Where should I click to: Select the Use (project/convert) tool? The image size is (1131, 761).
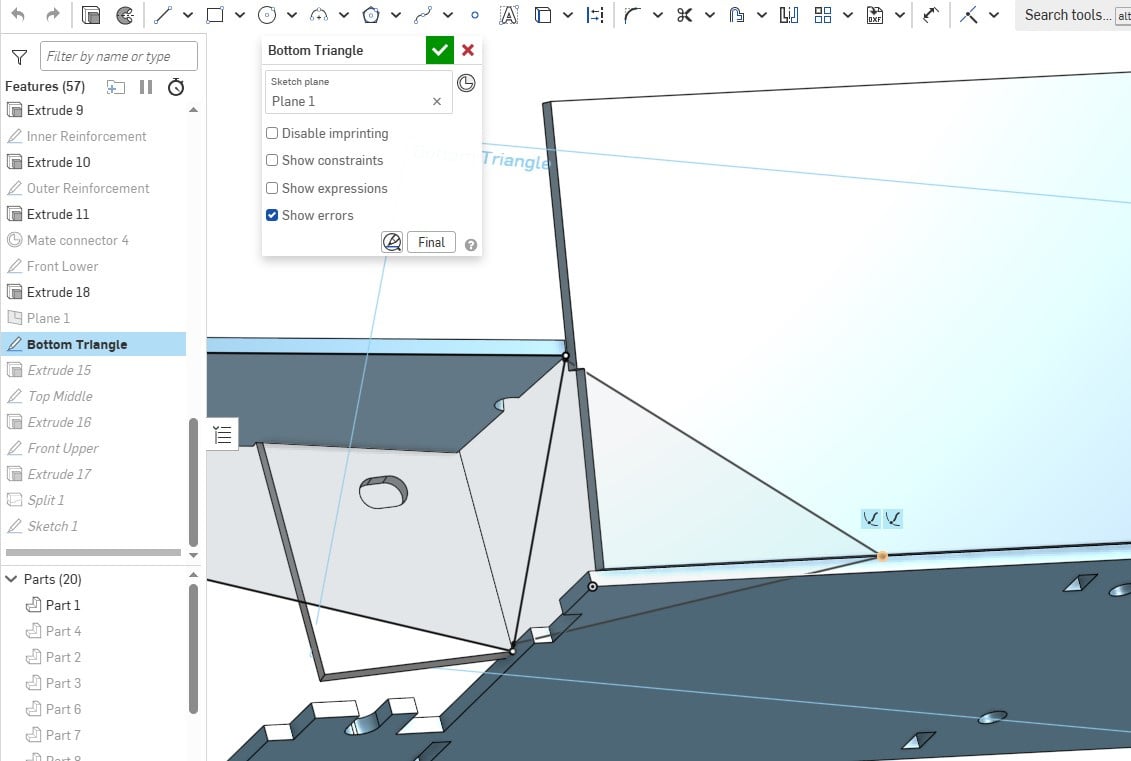[543, 14]
